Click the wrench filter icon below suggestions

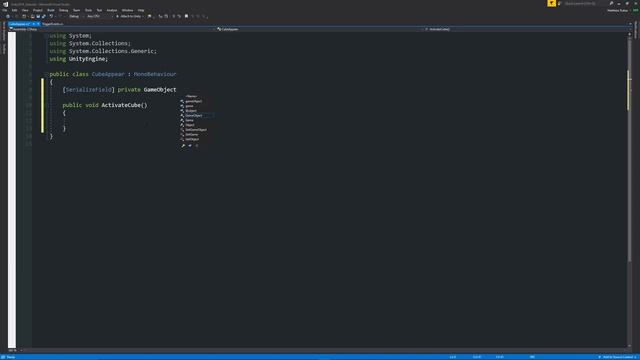click(183, 146)
